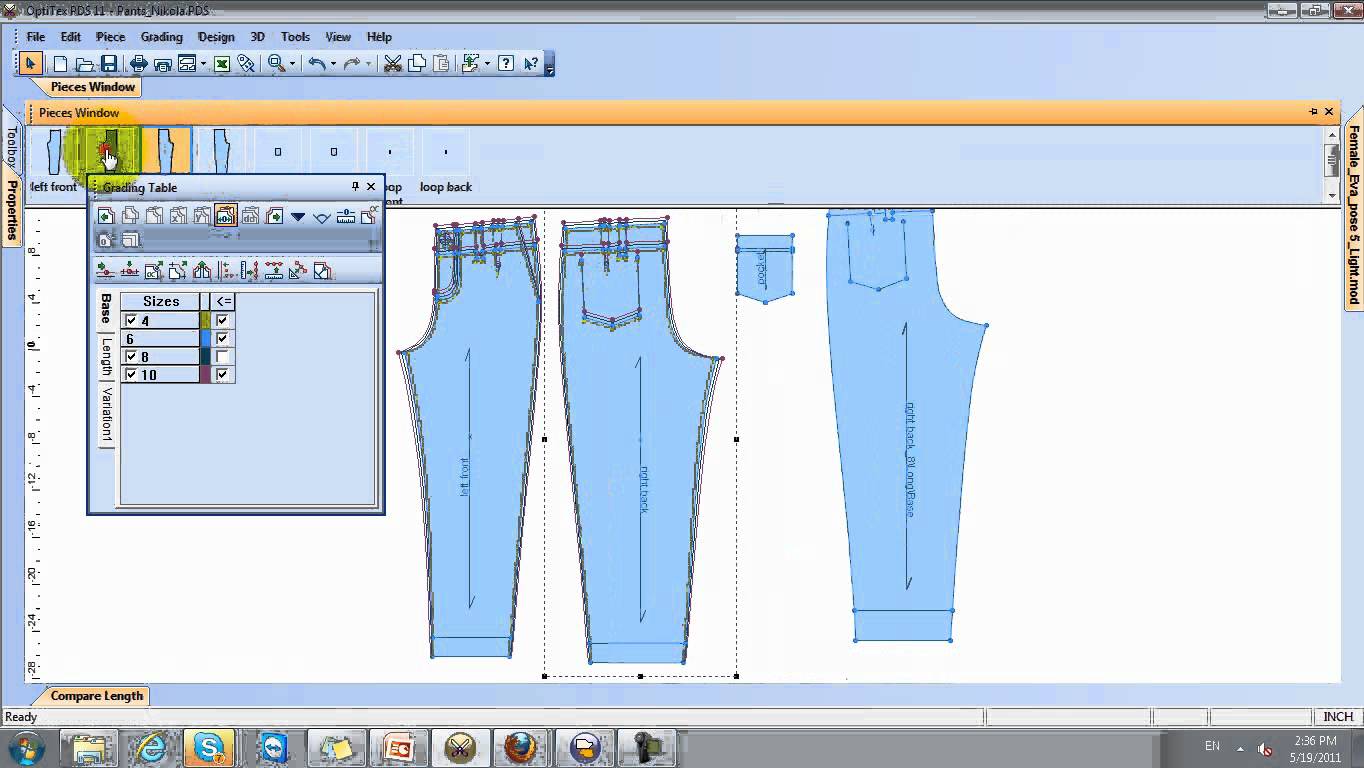The height and width of the screenshot is (768, 1364).
Task: Enable the checkbox next to size 8
Action: (x=133, y=356)
